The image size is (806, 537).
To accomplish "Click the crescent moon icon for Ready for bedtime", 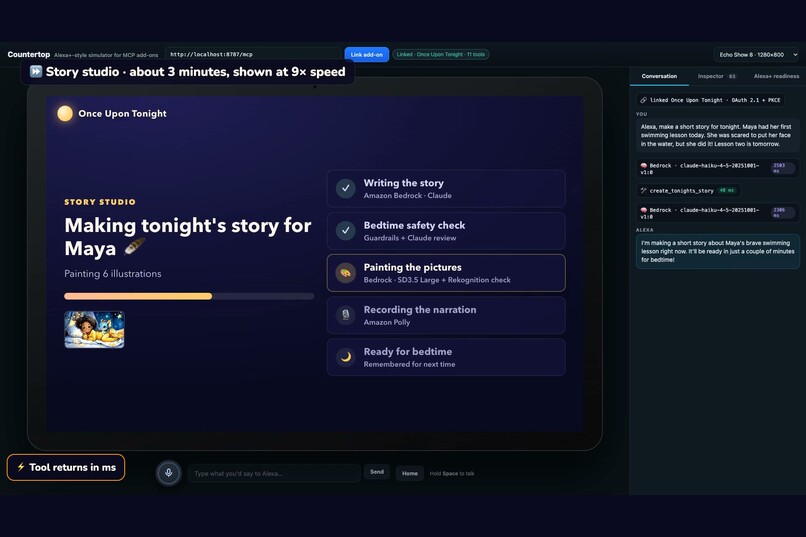I will (x=346, y=357).
